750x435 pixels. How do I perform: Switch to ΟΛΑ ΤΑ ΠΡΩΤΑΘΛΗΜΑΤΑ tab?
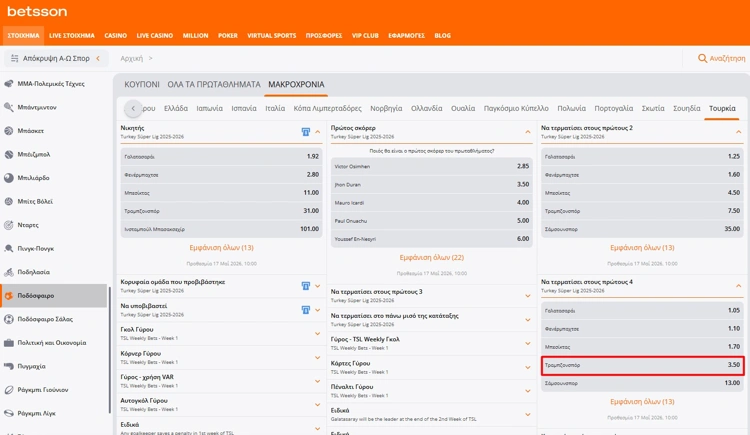pyautogui.click(x=214, y=84)
